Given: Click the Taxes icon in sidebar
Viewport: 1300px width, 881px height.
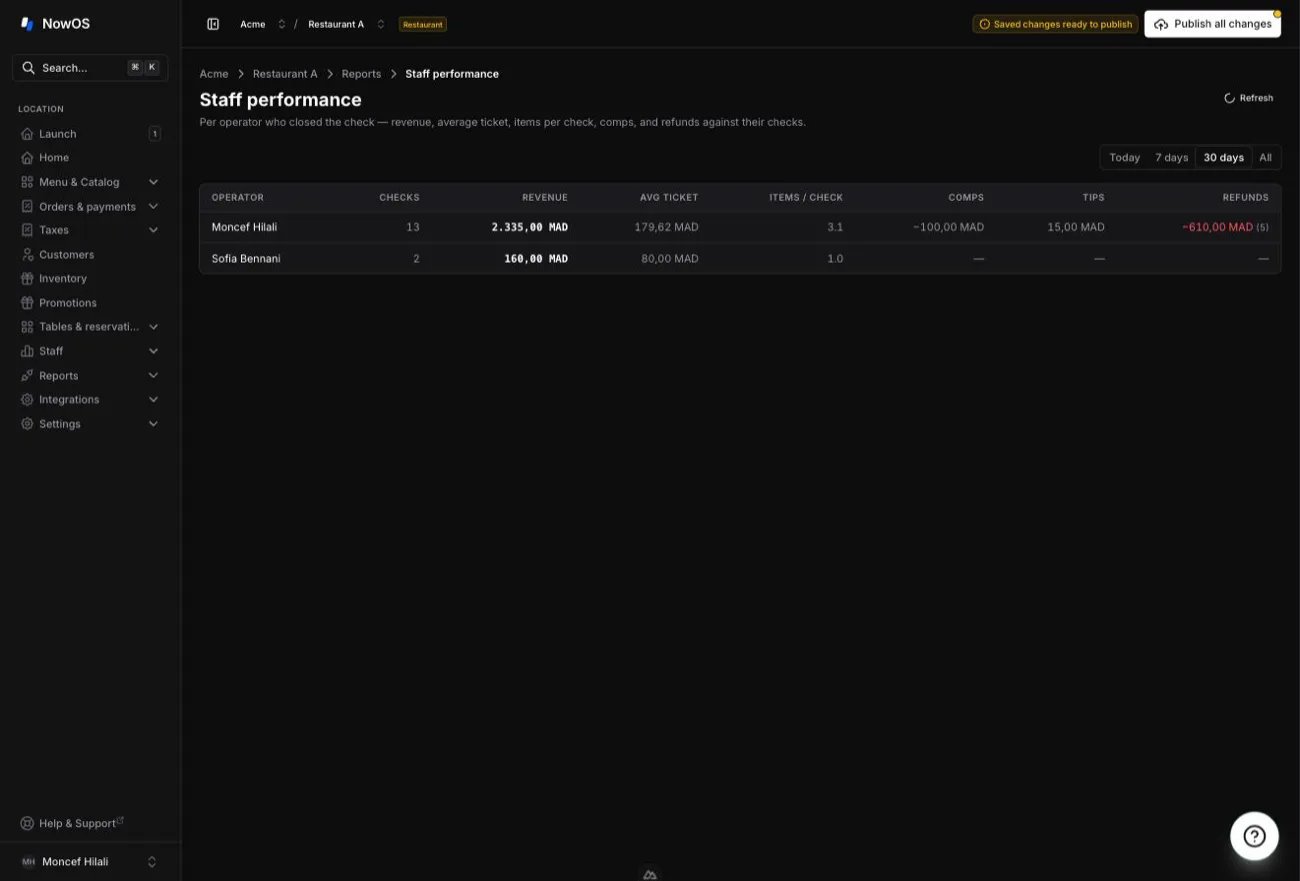Looking at the screenshot, I should coord(27,230).
